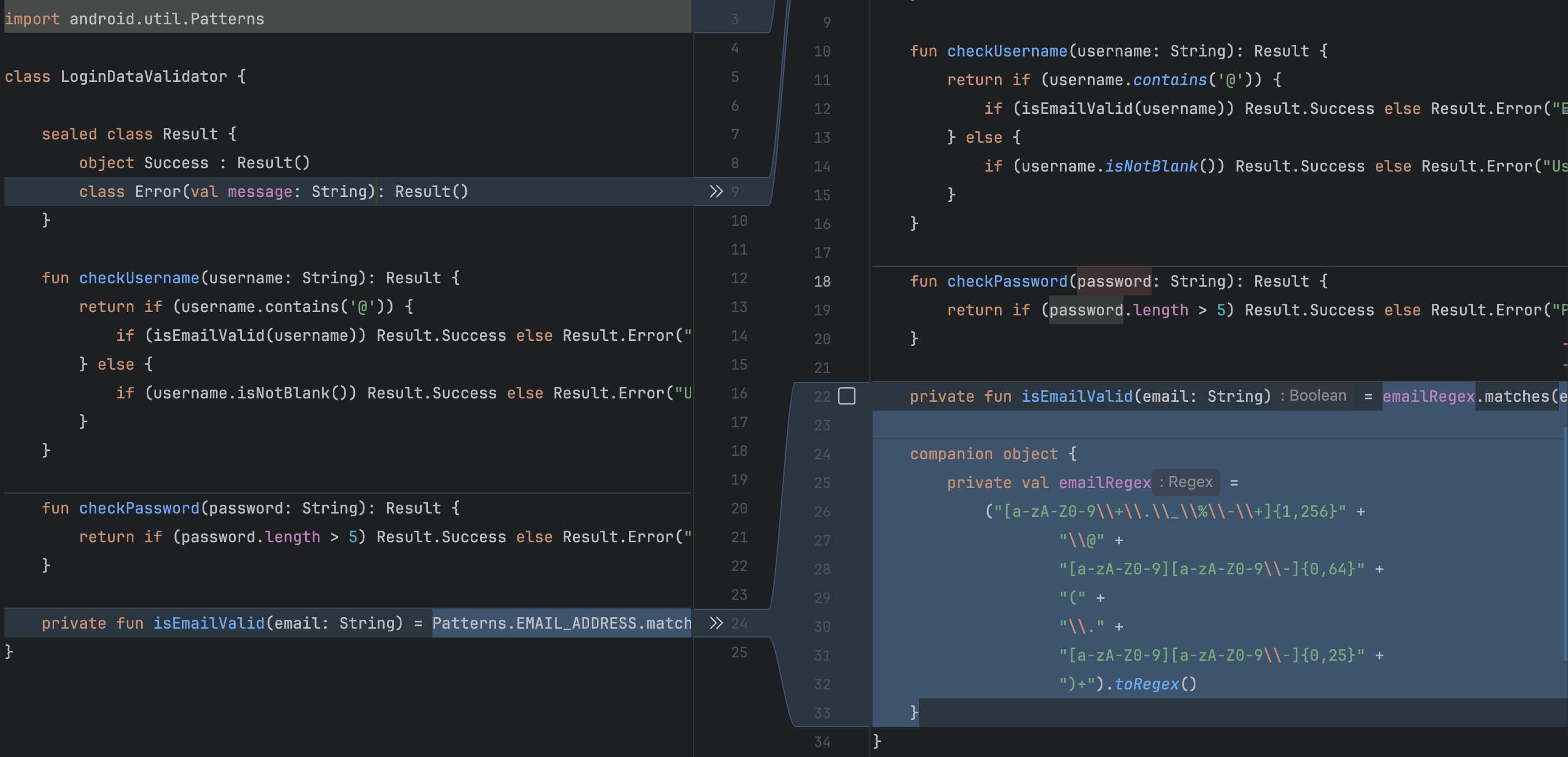Click the ': Boolean' inlay type hint
Viewport: 1568px width, 757px height.
1313,396
